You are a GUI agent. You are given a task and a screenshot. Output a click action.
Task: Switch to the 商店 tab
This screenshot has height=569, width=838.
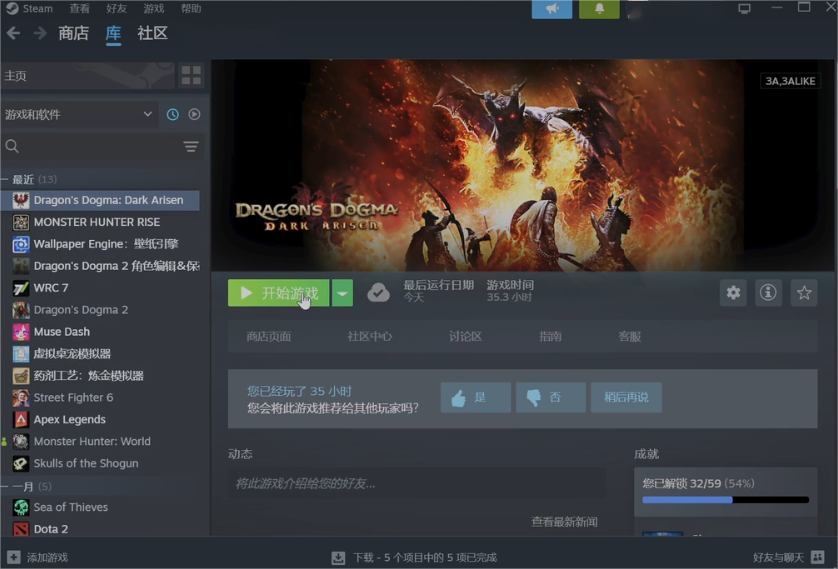coord(73,34)
